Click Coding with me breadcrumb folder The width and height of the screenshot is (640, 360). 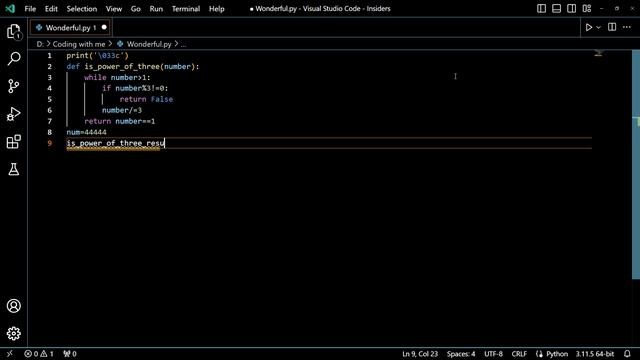click(79, 44)
